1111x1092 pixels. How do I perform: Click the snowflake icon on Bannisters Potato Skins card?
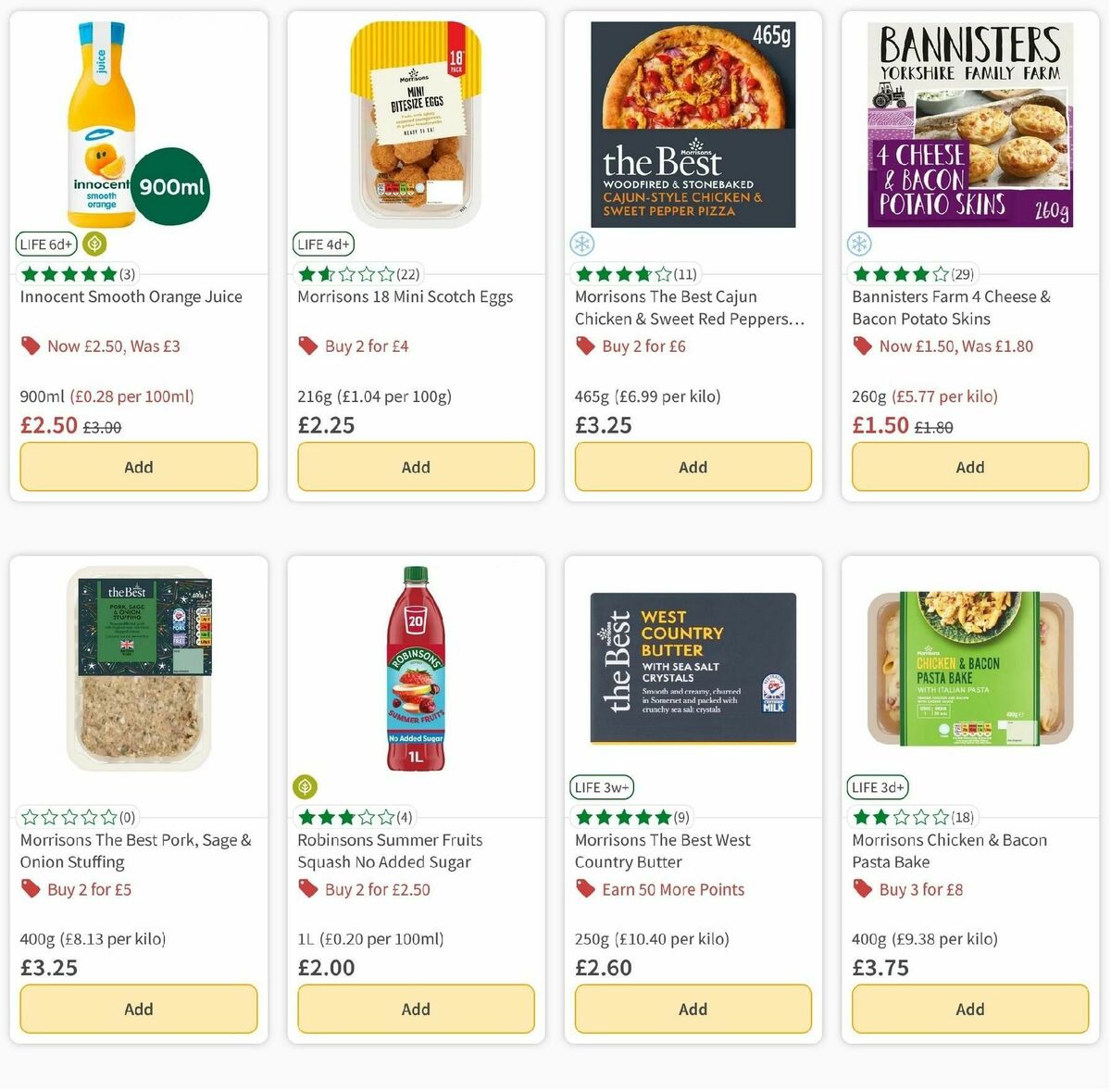(859, 244)
